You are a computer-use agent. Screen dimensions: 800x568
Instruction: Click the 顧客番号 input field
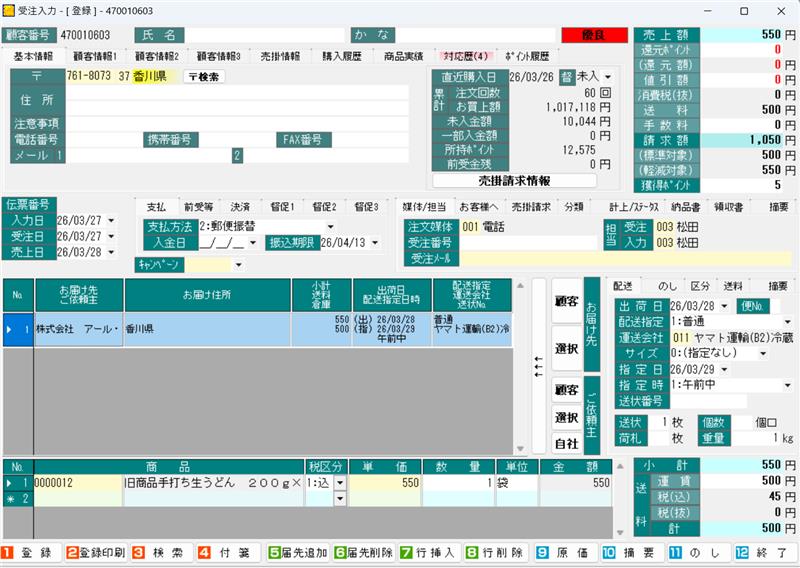click(93, 35)
